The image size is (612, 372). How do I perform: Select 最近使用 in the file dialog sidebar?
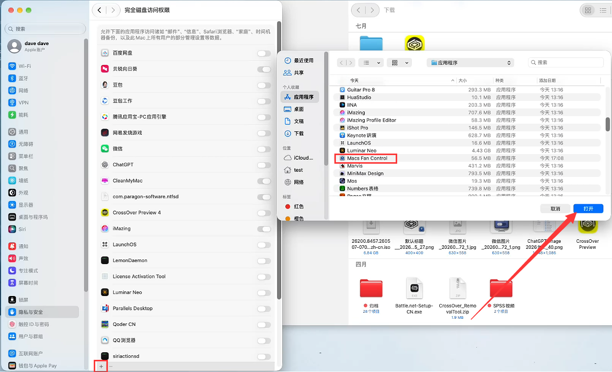(299, 61)
